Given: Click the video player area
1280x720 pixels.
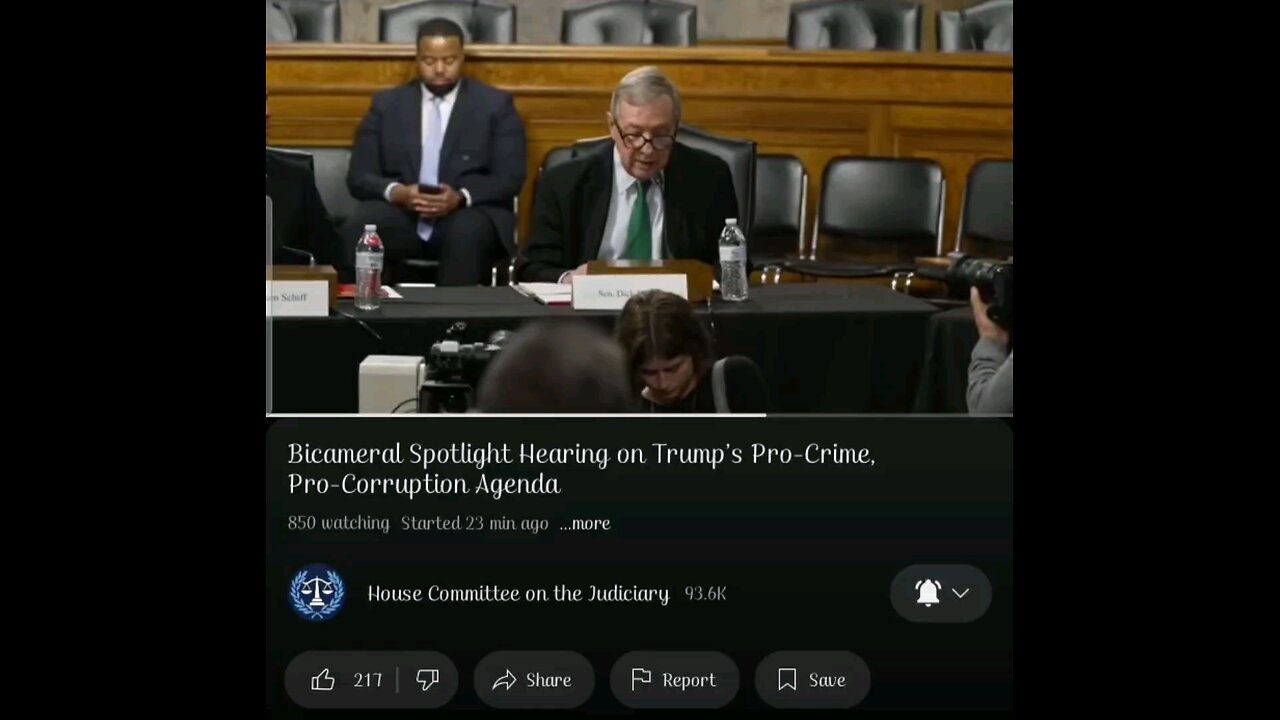Looking at the screenshot, I should click(639, 206).
